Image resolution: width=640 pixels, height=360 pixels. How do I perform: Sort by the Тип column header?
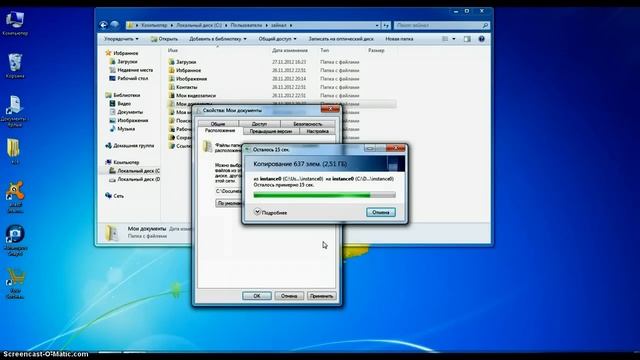tap(325, 51)
